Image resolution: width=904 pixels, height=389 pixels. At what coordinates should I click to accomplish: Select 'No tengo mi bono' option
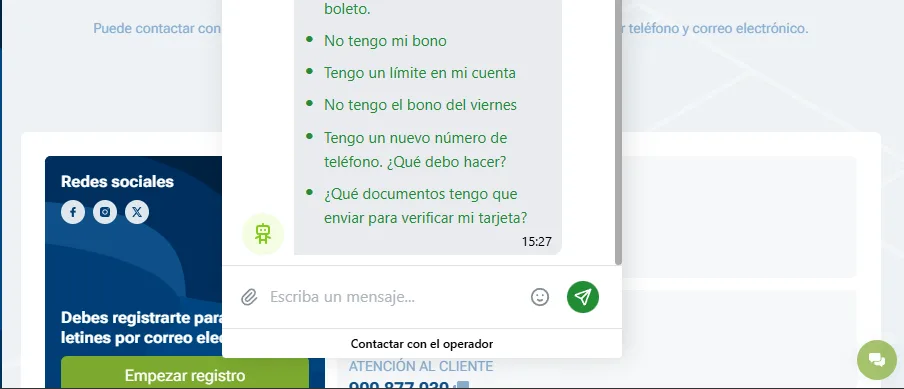[x=385, y=41]
